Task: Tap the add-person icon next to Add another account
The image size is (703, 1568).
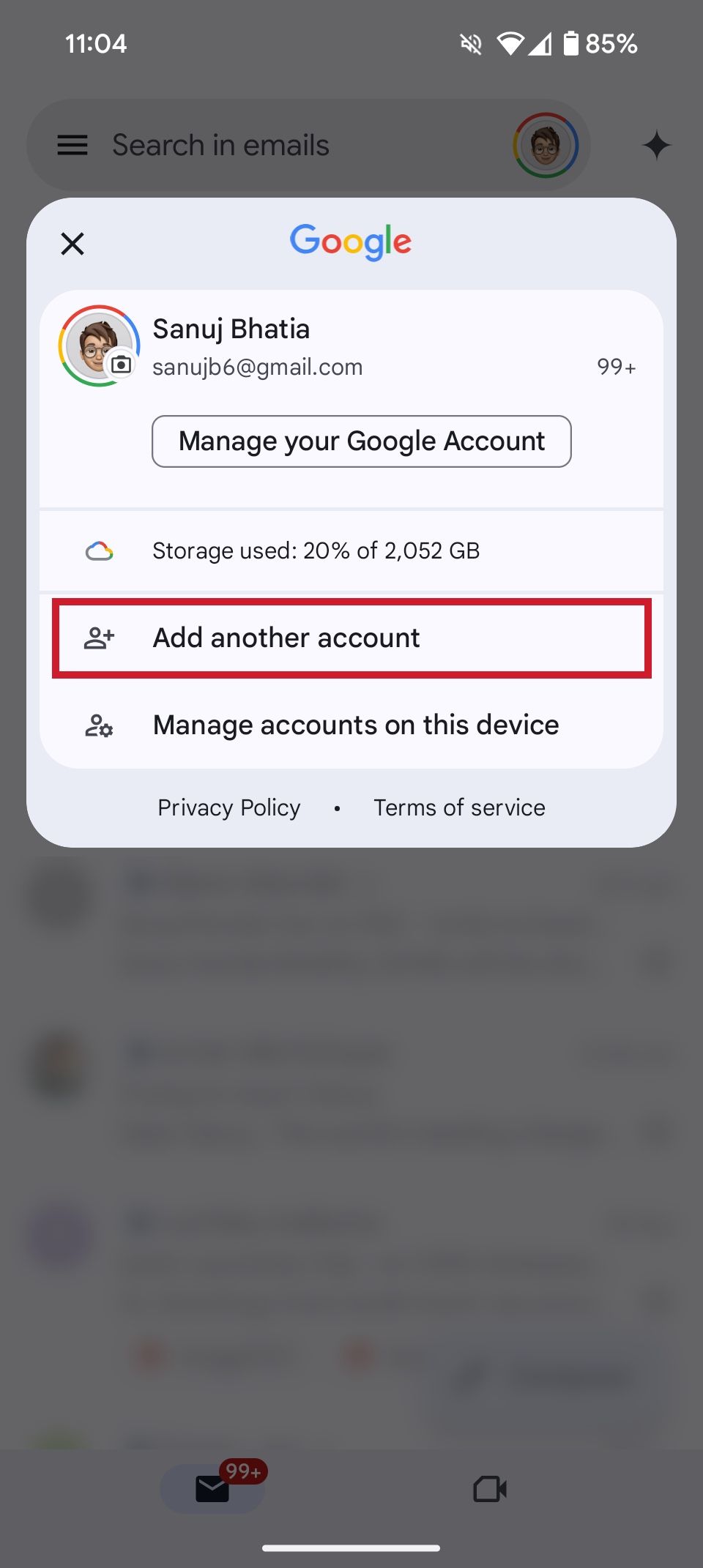Action: (99, 638)
